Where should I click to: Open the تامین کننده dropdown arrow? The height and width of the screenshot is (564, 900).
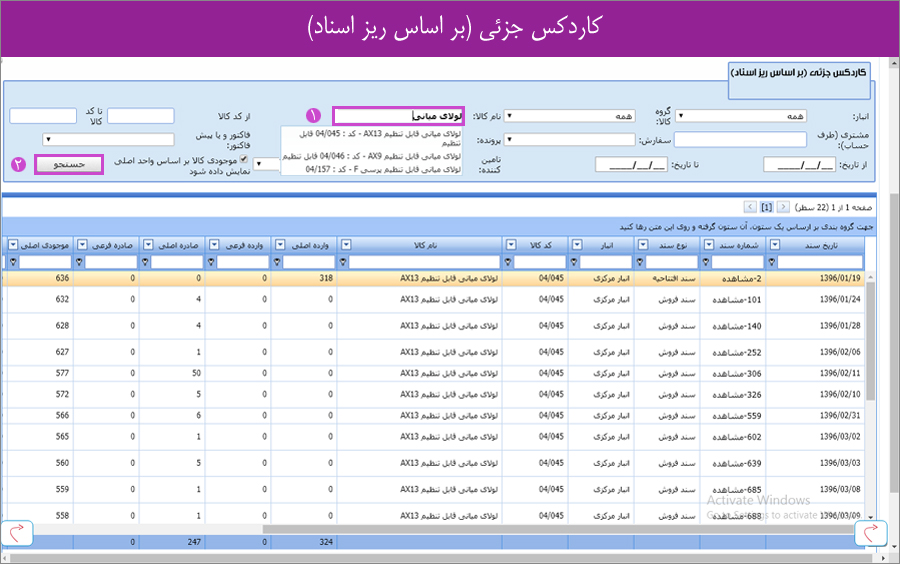tap(258, 164)
